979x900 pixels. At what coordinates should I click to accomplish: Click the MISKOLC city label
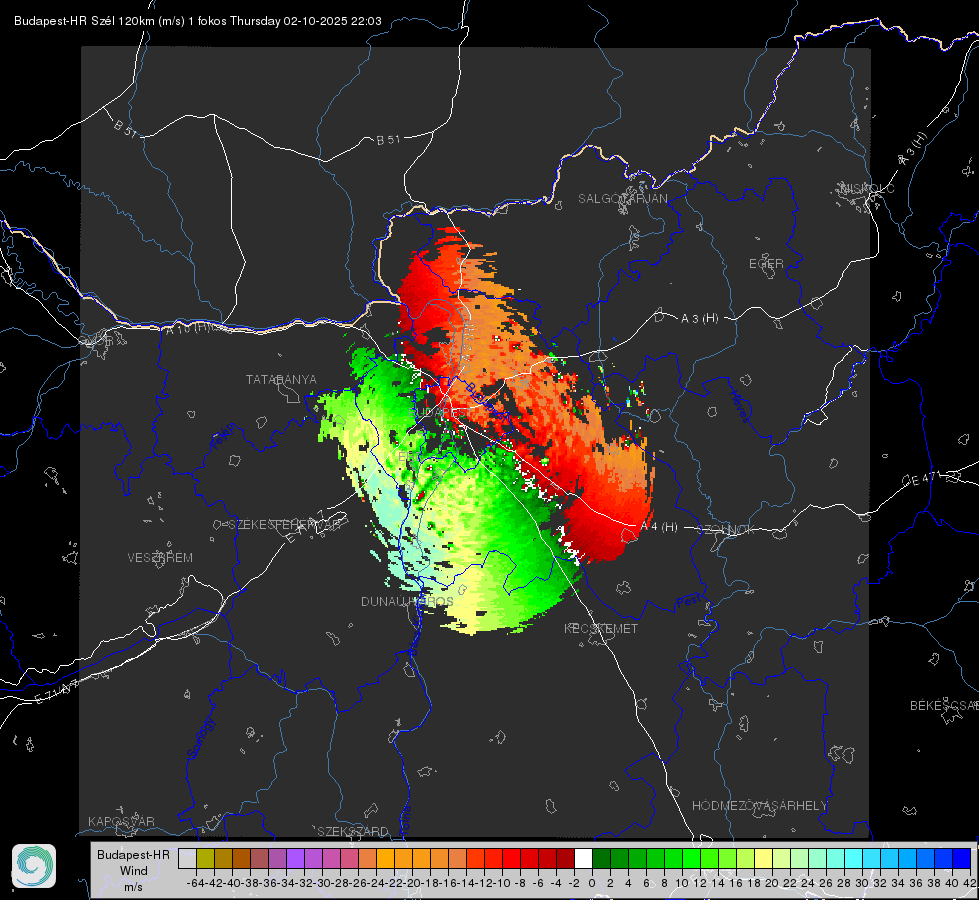tap(867, 188)
